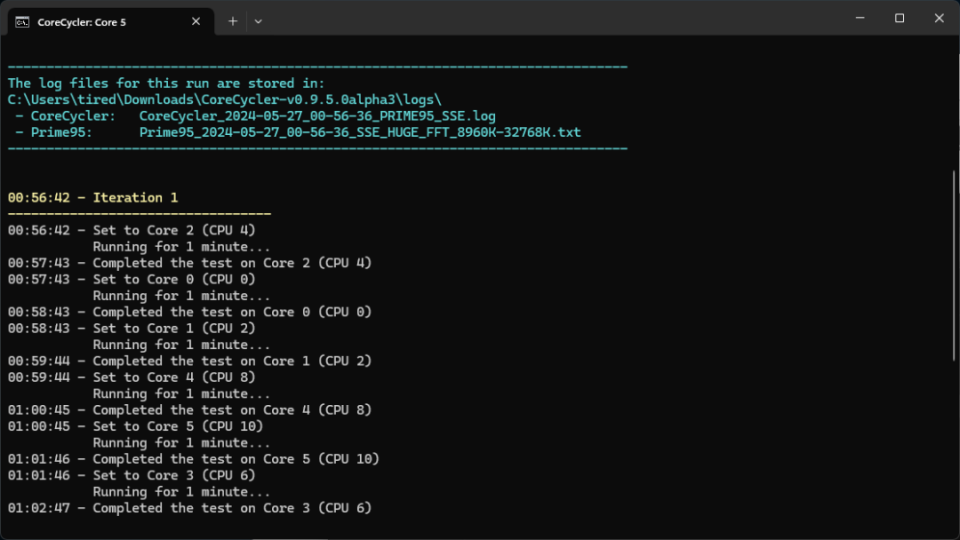This screenshot has height=540, width=960.
Task: Click the 'Set to Core 4 (CPU 8)' line
Action: (x=174, y=377)
